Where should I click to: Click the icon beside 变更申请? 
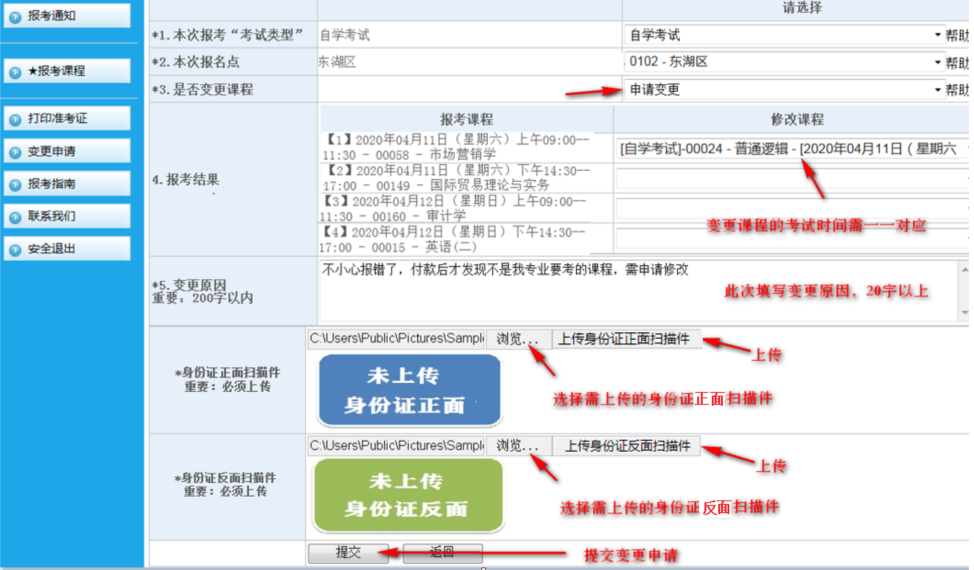pyautogui.click(x=15, y=152)
